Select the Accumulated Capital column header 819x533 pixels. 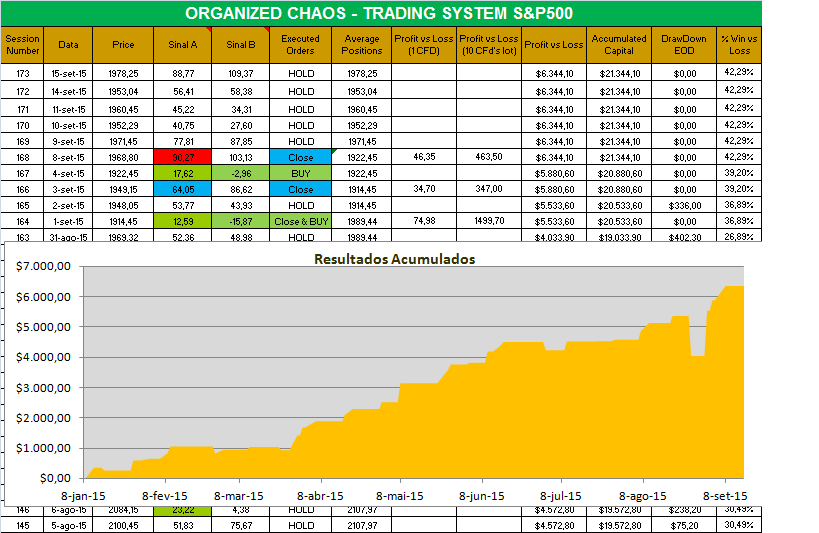(x=619, y=45)
